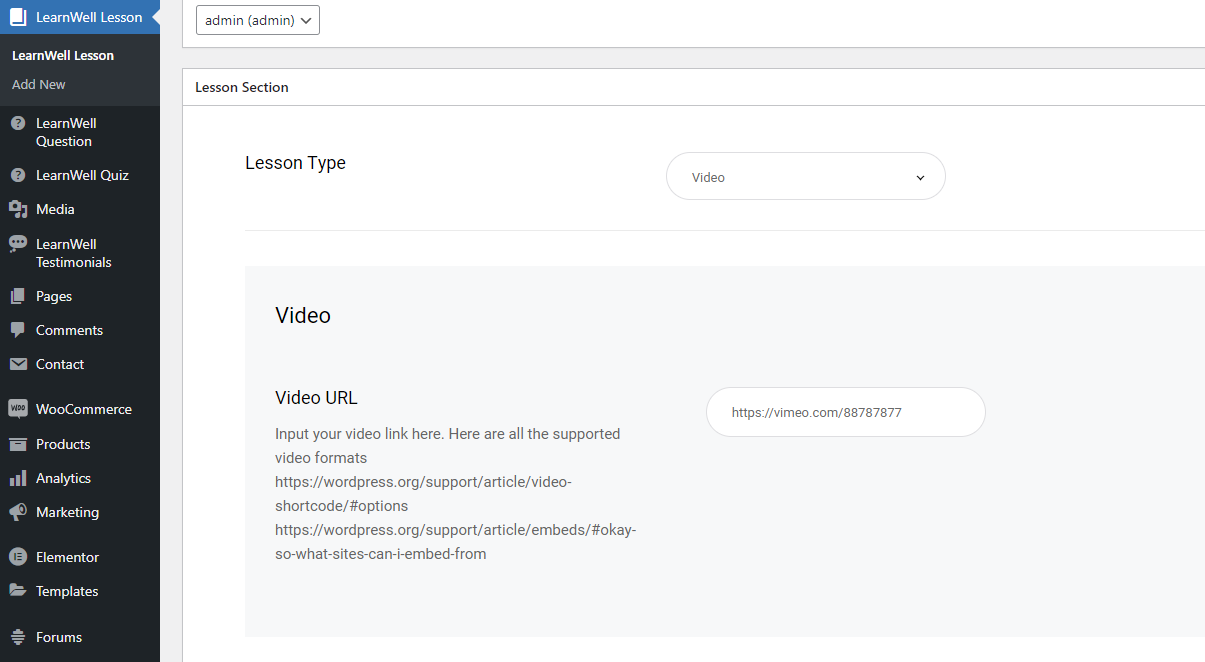
Task: Click the Pages icon in the sidebar
Action: pos(17,296)
